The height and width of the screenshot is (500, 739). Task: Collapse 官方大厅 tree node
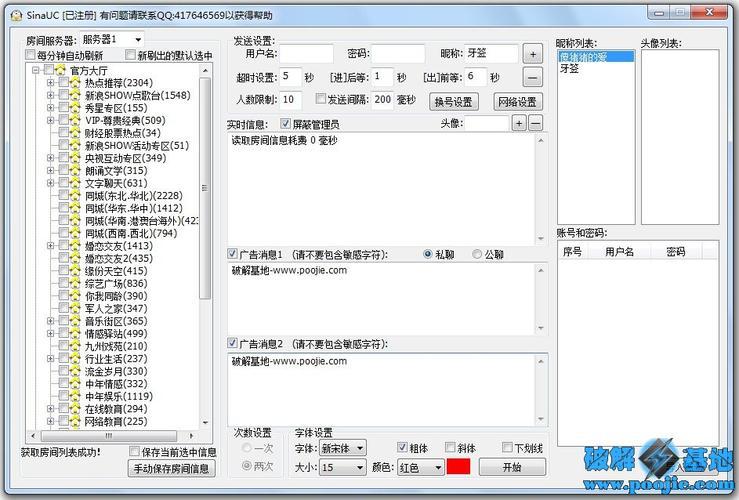click(35, 70)
